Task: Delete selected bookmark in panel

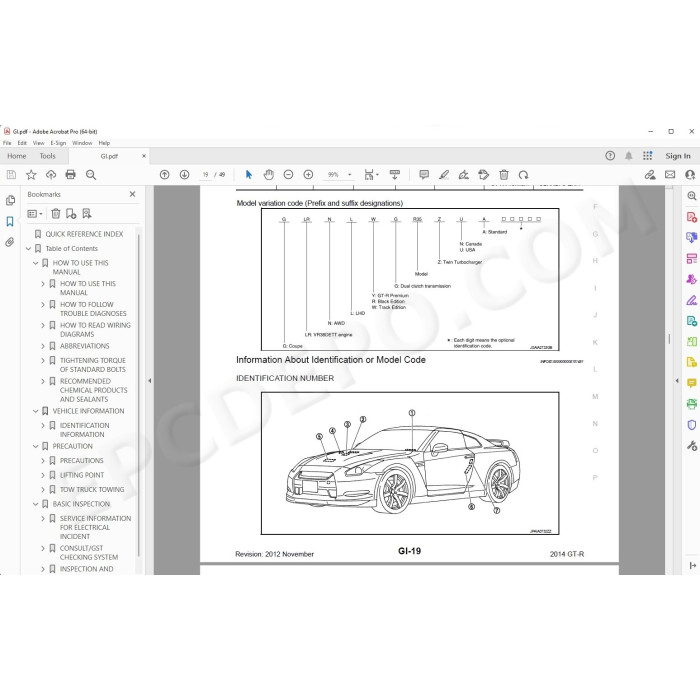Action: [x=56, y=214]
